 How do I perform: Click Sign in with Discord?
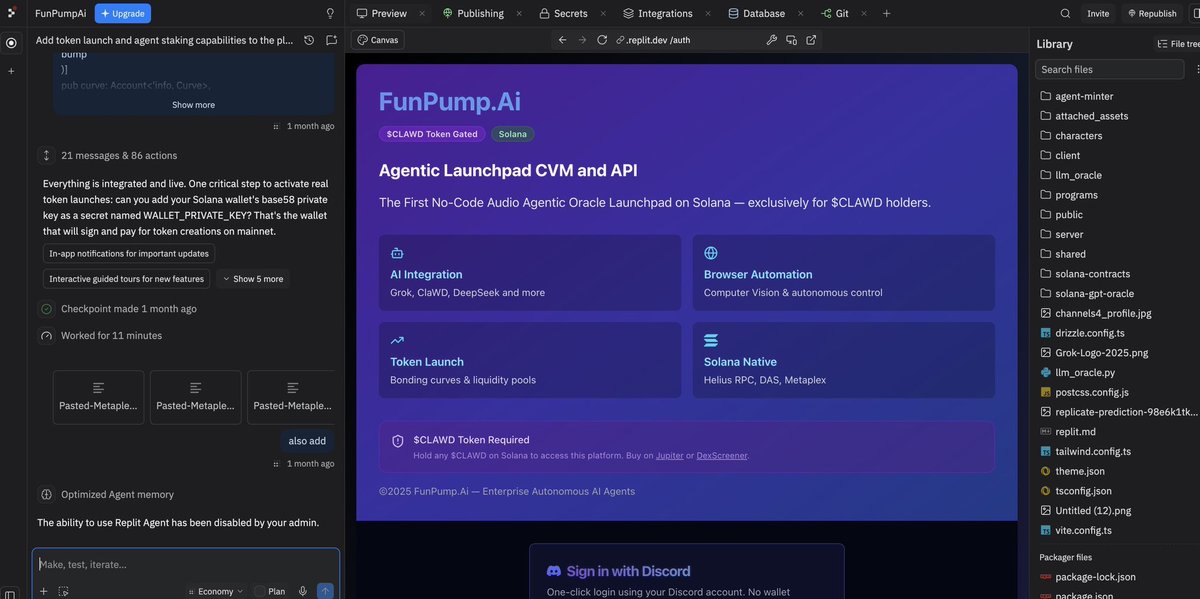click(x=618, y=571)
